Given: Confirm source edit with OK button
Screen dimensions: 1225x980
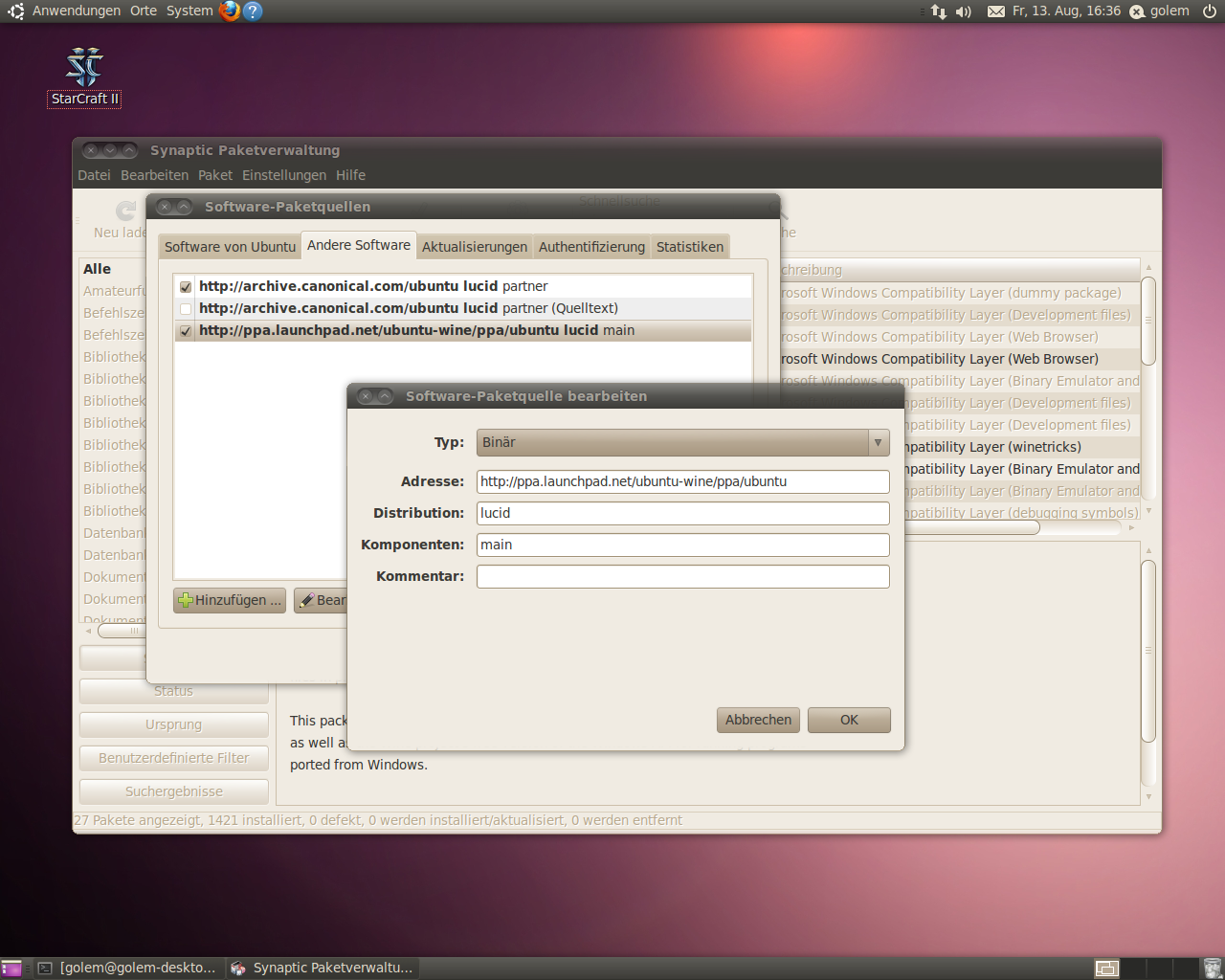Looking at the screenshot, I should click(848, 720).
